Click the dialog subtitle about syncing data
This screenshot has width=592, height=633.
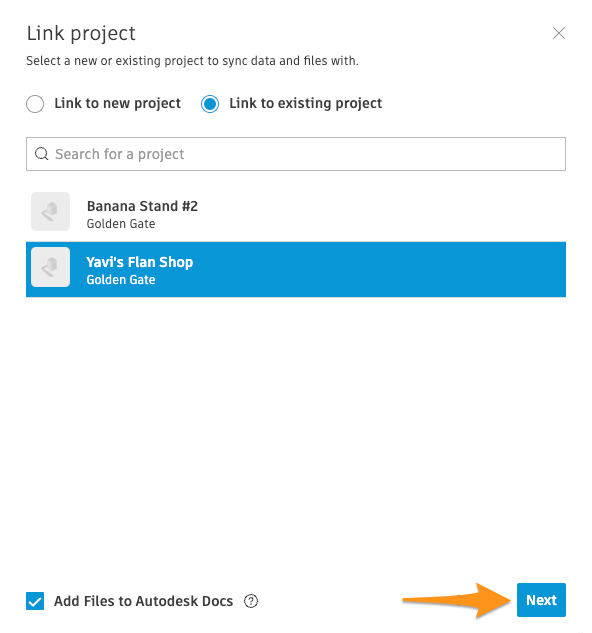coord(192,61)
